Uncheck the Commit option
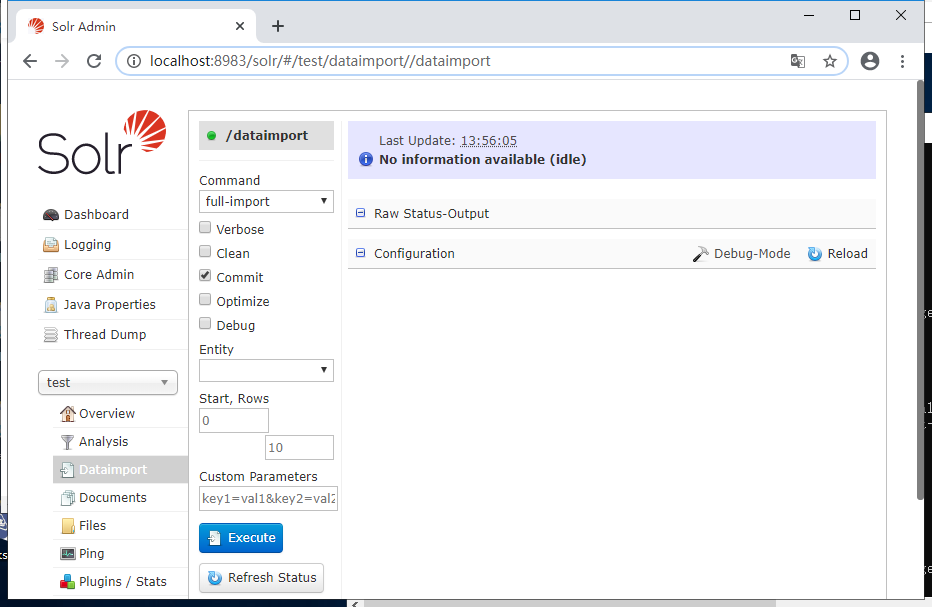This screenshot has height=607, width=932. (x=204, y=276)
